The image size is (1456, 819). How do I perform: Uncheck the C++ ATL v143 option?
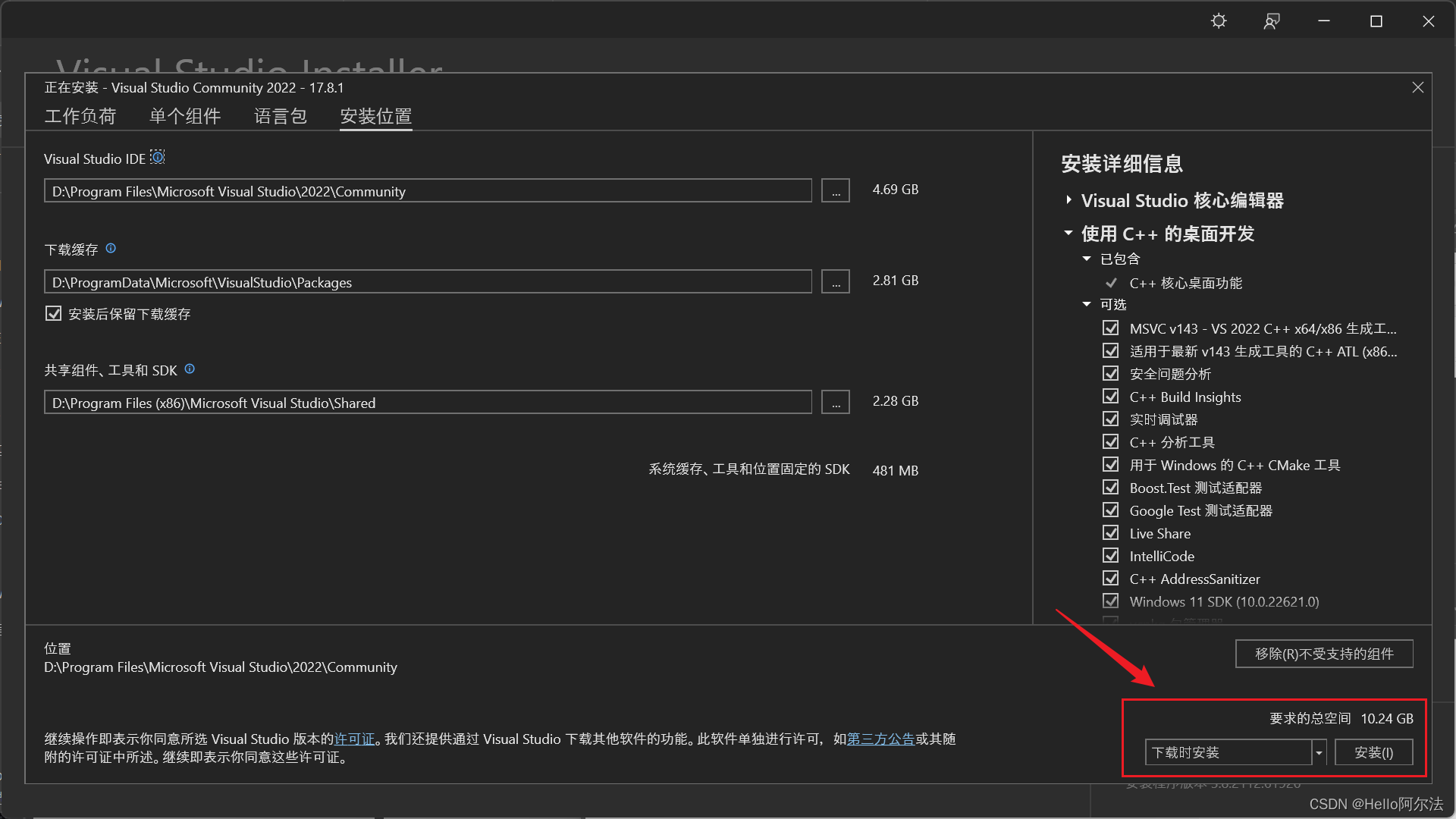click(x=1110, y=350)
